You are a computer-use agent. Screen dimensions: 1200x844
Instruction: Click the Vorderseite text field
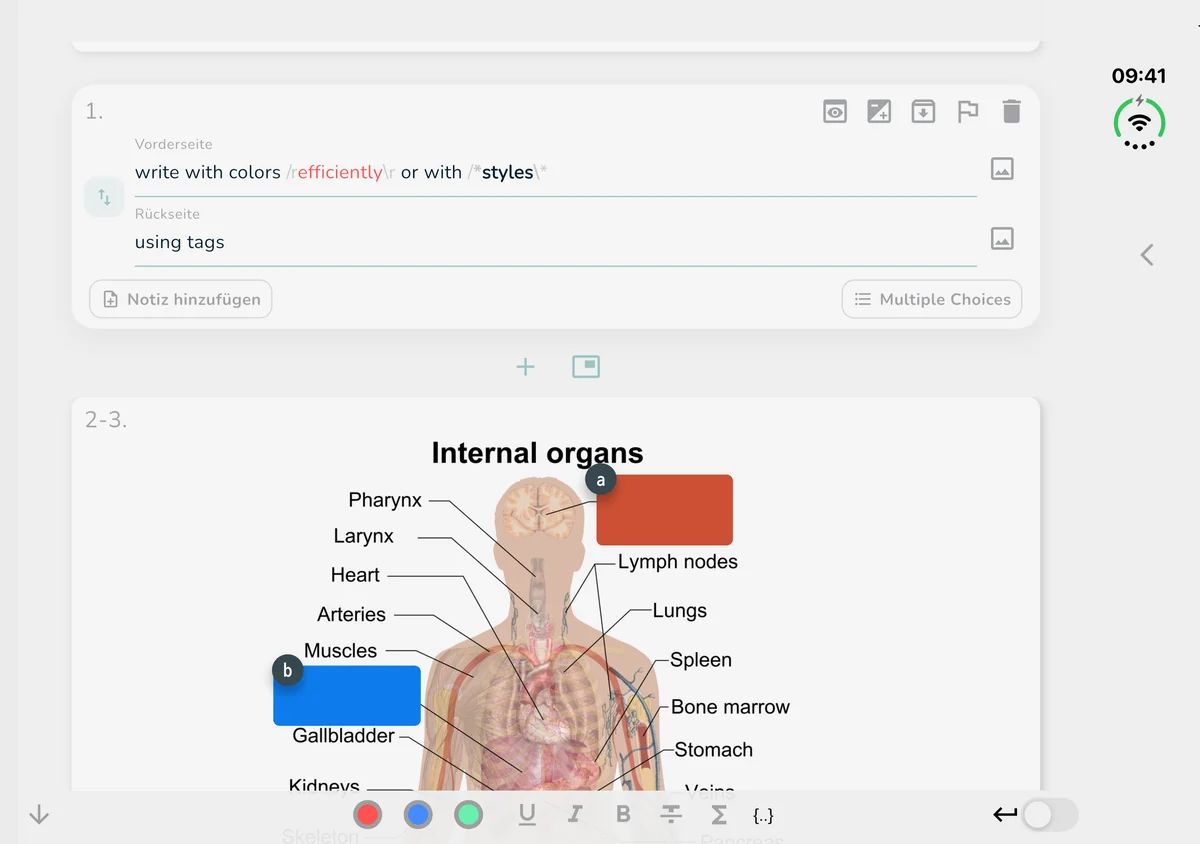(x=555, y=172)
